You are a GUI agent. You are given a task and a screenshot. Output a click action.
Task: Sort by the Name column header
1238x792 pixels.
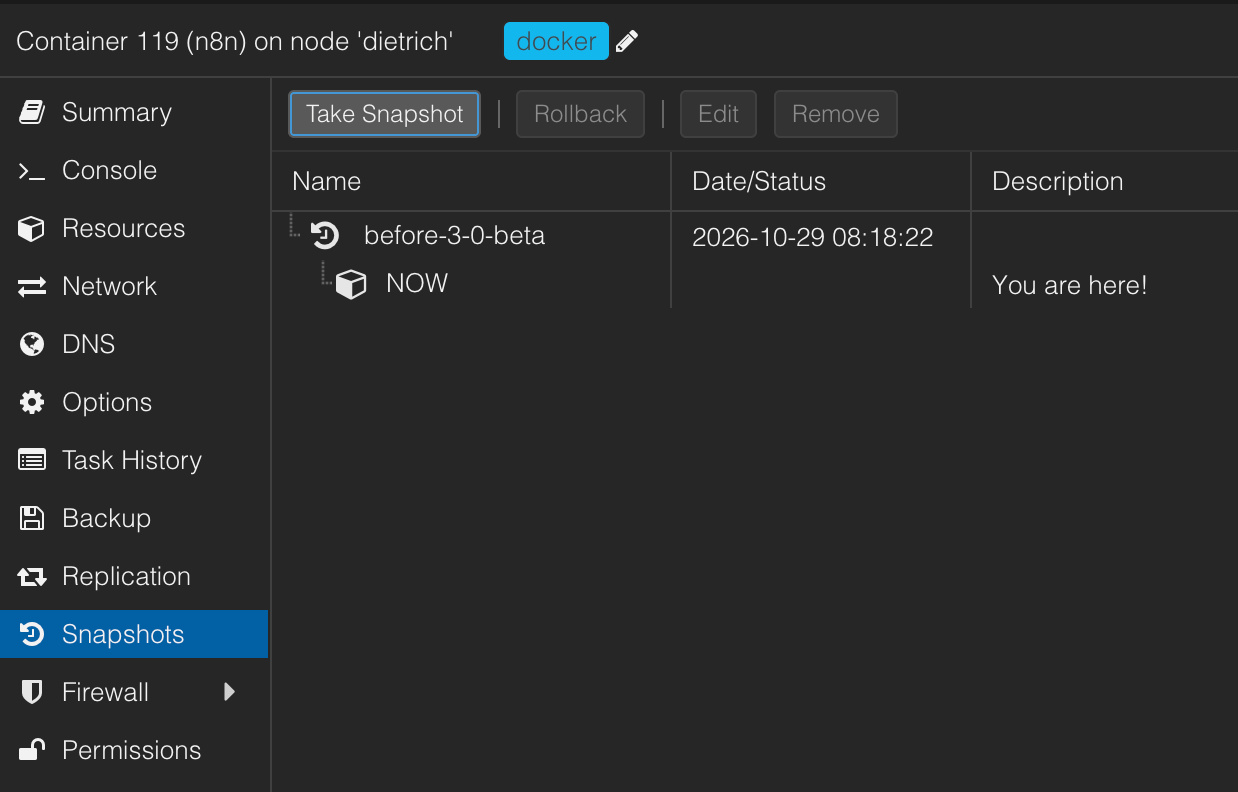click(x=471, y=181)
